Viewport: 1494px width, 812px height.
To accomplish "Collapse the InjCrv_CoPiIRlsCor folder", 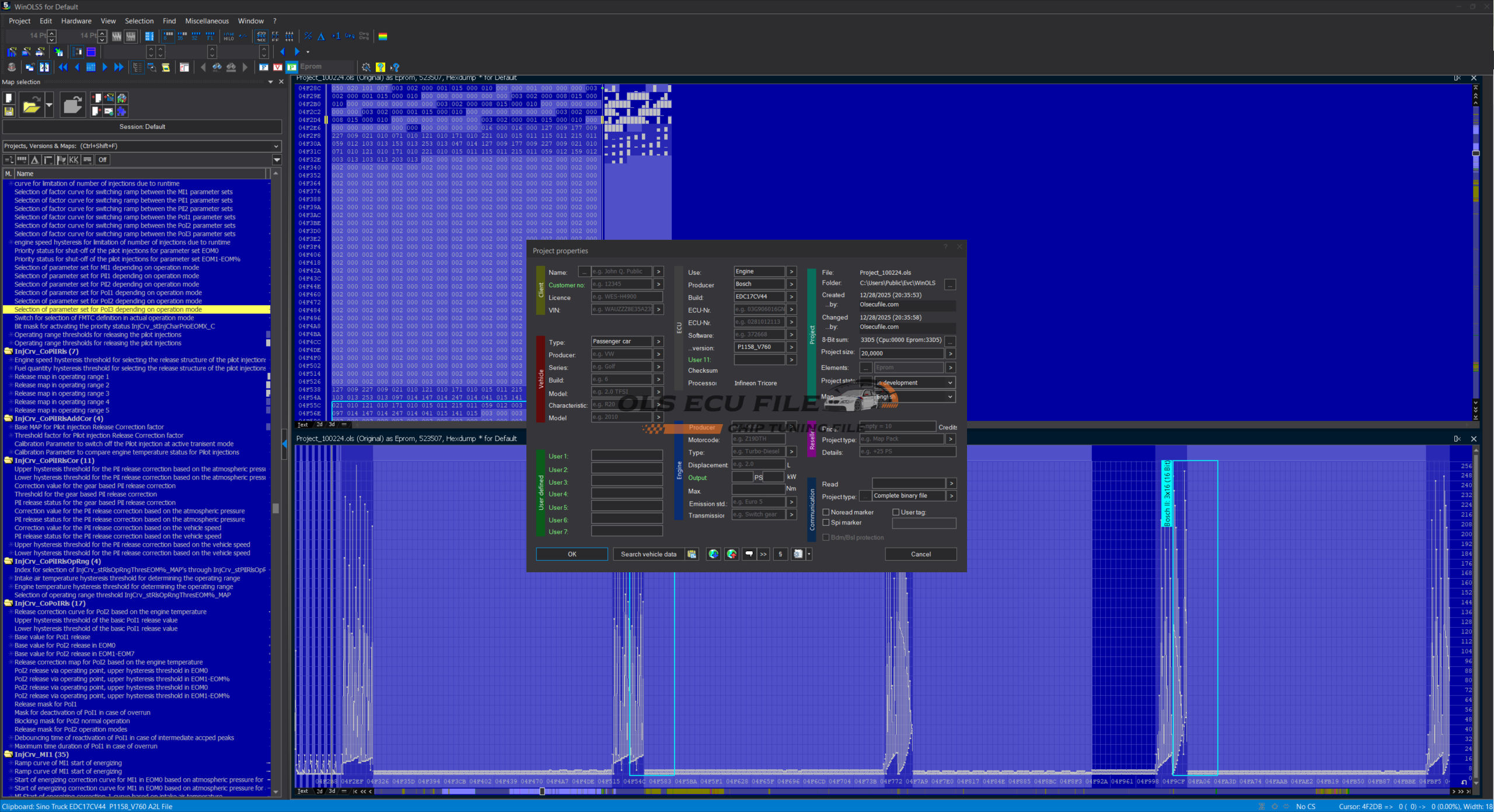I will click(x=8, y=461).
